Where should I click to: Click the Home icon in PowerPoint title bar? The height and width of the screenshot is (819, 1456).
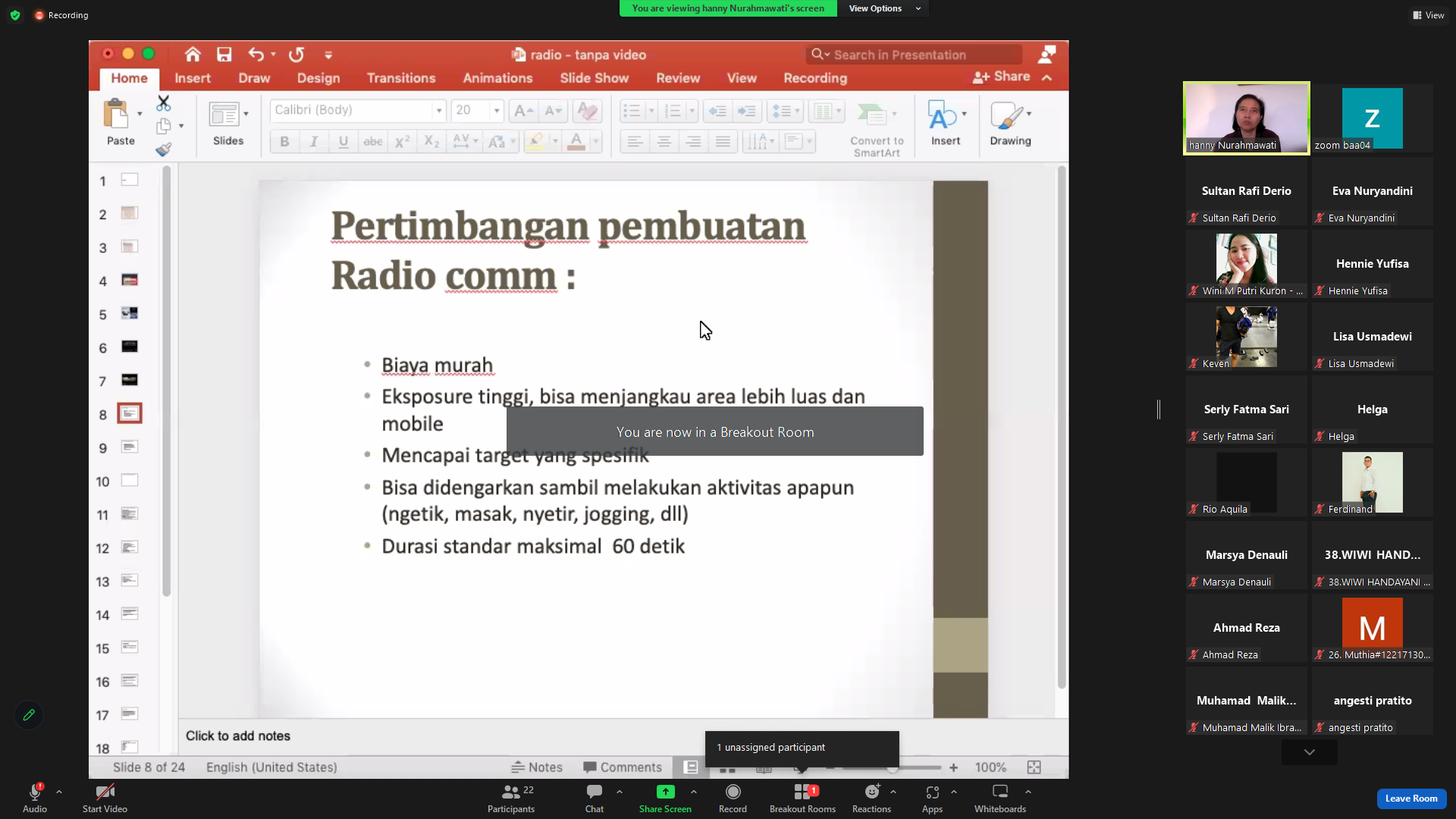pos(193,55)
